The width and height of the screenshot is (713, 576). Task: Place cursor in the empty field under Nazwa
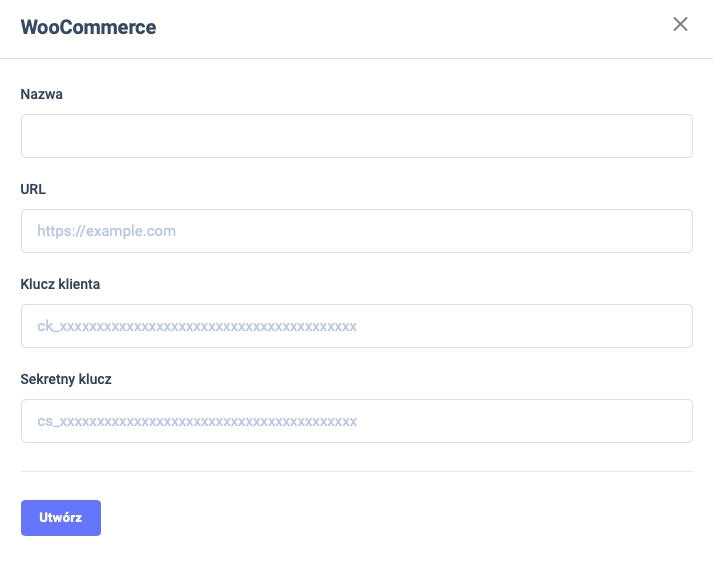click(356, 136)
